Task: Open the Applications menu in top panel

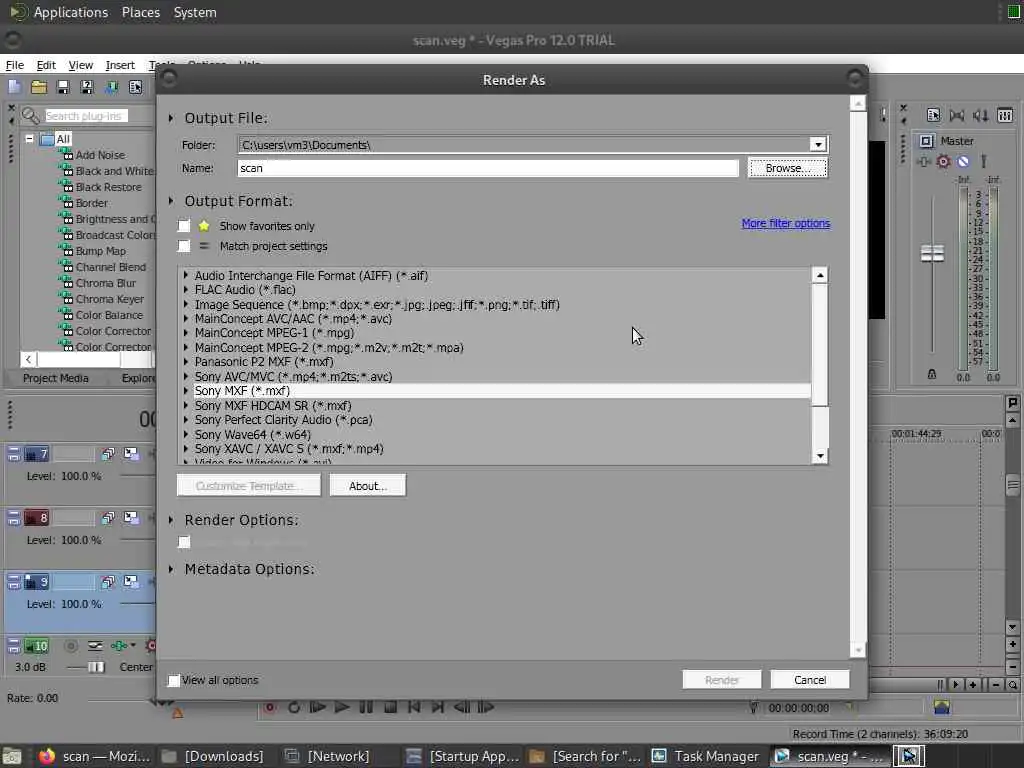Action: 71,12
